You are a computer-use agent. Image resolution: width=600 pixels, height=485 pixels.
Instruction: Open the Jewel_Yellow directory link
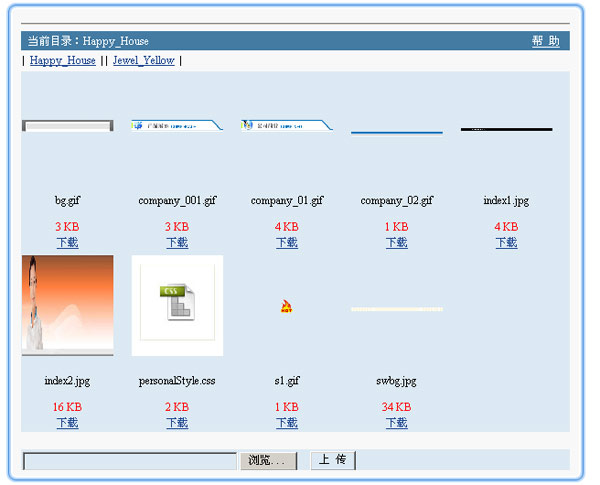[143, 60]
